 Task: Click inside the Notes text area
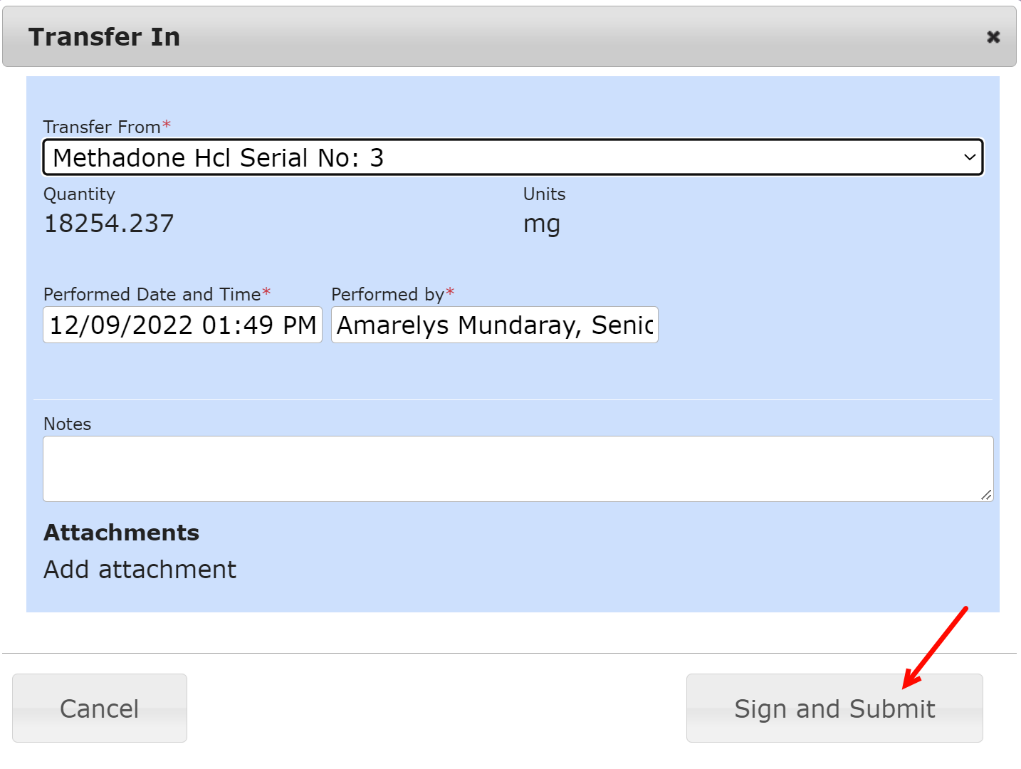tap(517, 468)
